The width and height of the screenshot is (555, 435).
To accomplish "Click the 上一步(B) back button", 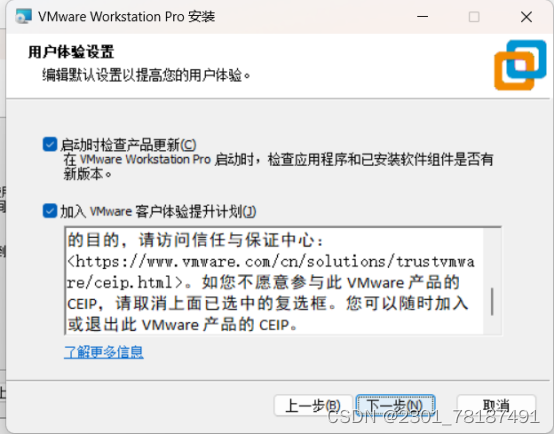I will (313, 406).
